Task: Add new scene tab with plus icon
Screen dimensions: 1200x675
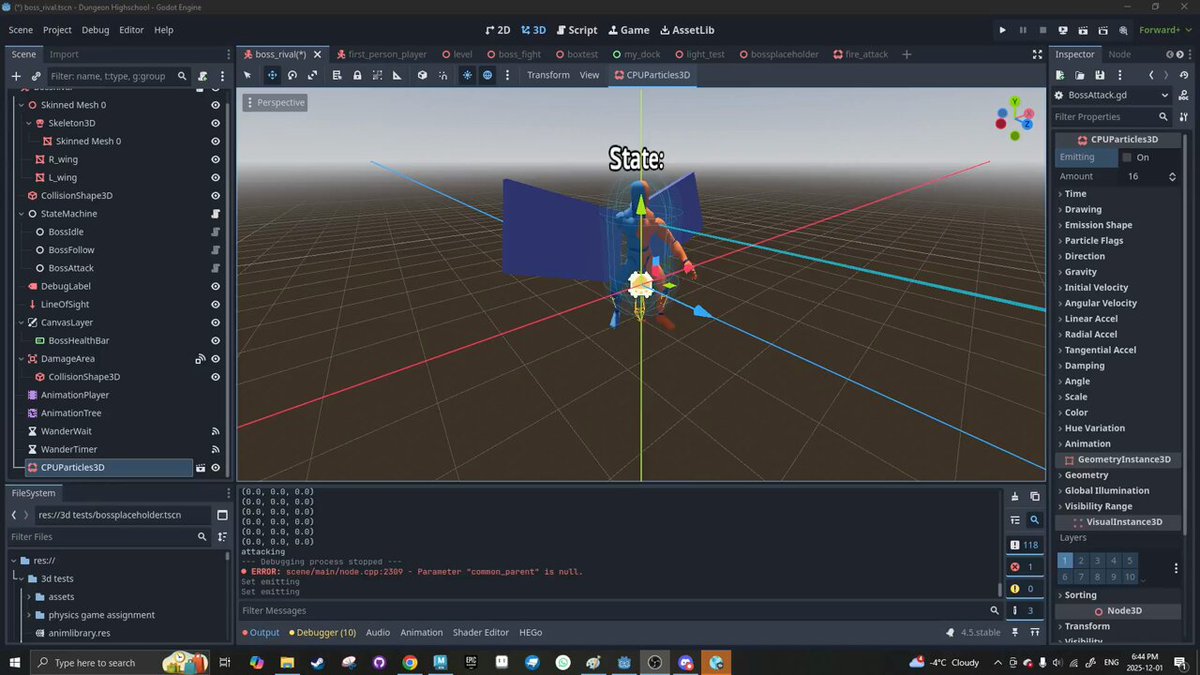Action: pyautogui.click(x=907, y=54)
